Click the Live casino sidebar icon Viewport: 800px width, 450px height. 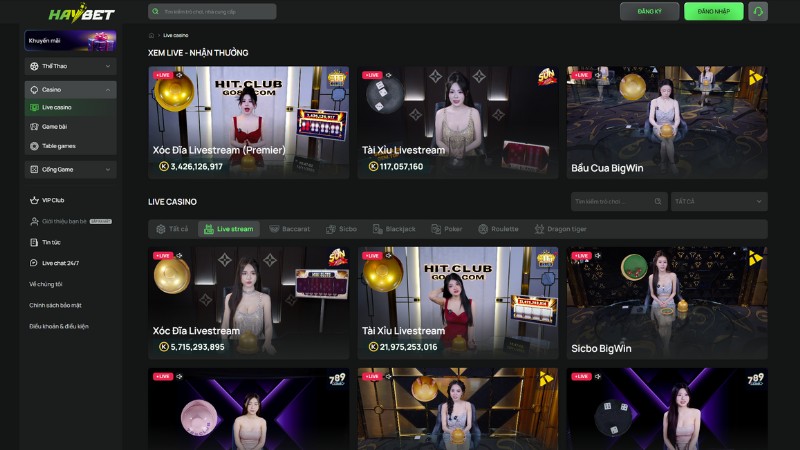pos(34,107)
